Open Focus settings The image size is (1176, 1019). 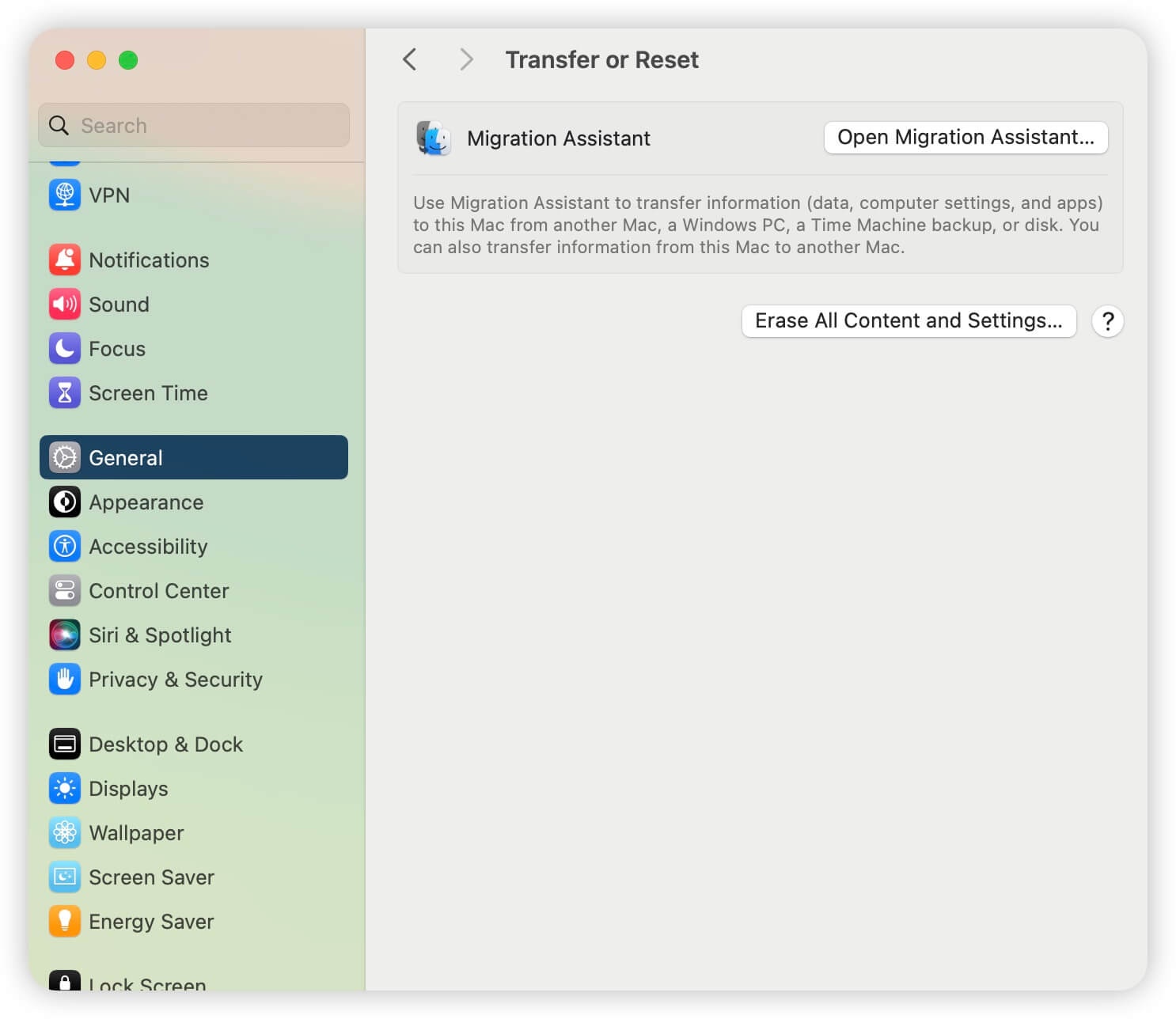pyautogui.click(x=194, y=348)
